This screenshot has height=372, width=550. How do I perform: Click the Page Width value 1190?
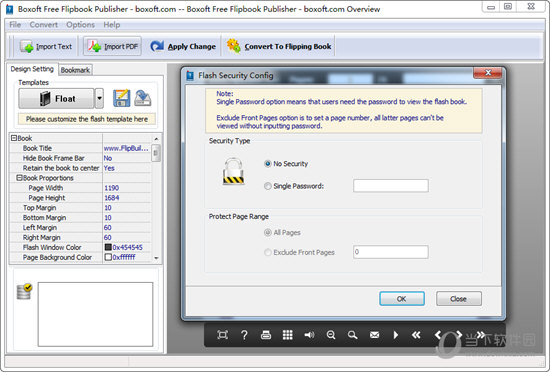(x=112, y=188)
